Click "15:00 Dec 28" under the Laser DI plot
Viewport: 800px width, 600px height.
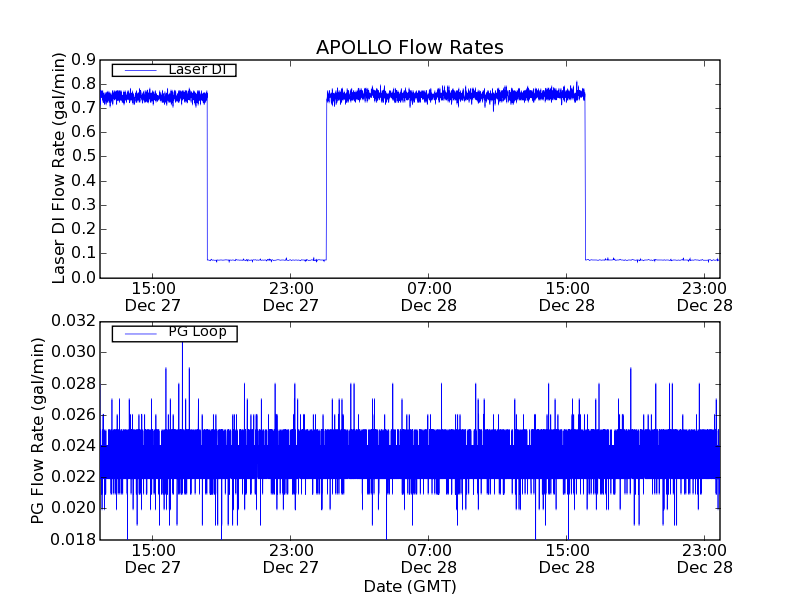pos(567,297)
